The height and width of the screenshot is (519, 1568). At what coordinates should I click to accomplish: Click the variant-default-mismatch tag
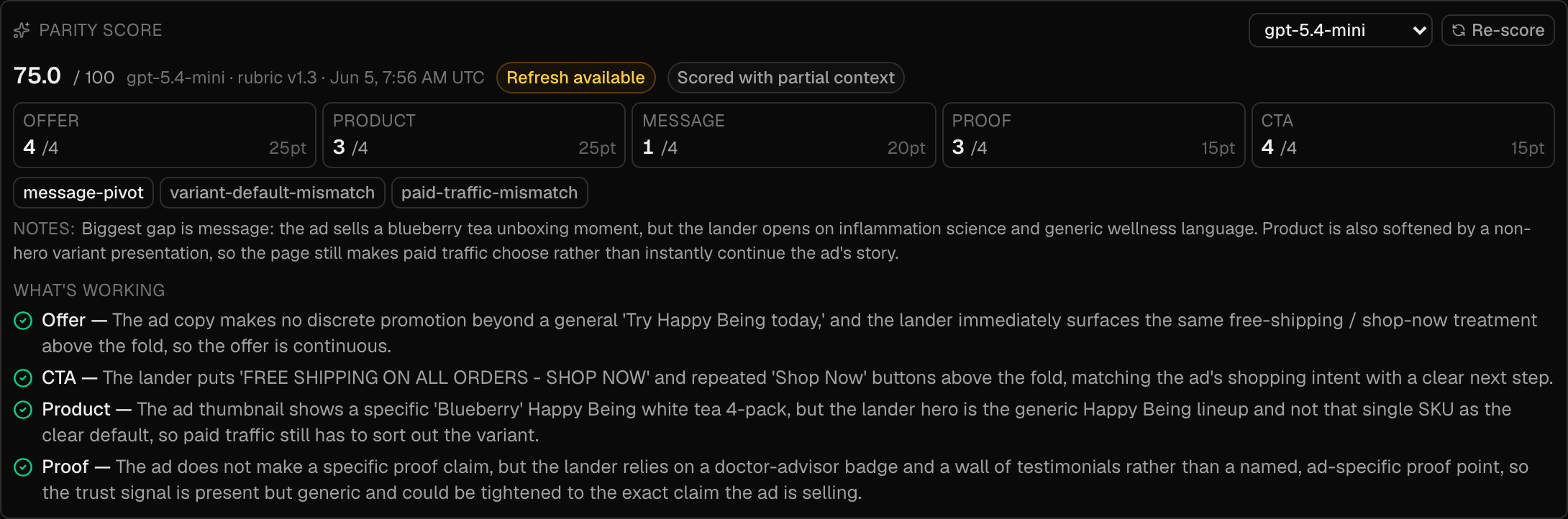coord(273,193)
